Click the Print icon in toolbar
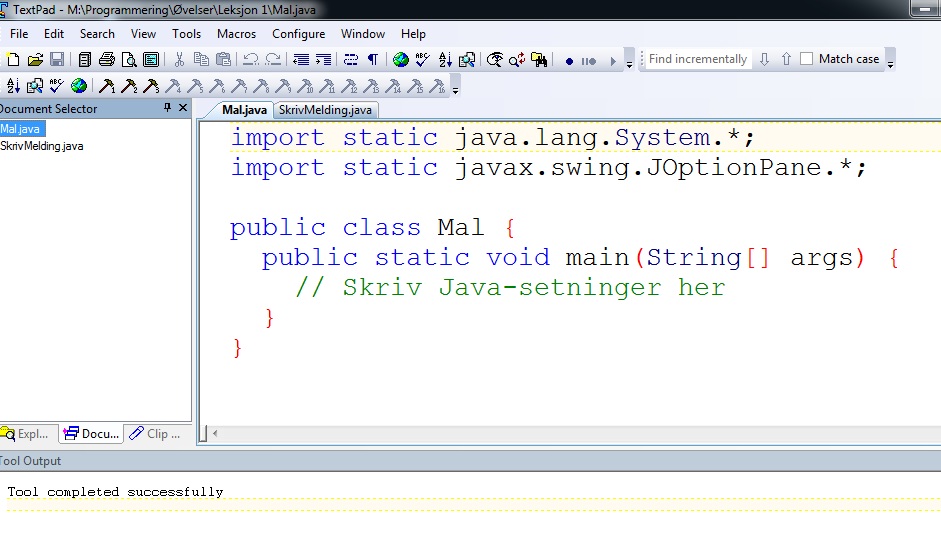 [107, 60]
